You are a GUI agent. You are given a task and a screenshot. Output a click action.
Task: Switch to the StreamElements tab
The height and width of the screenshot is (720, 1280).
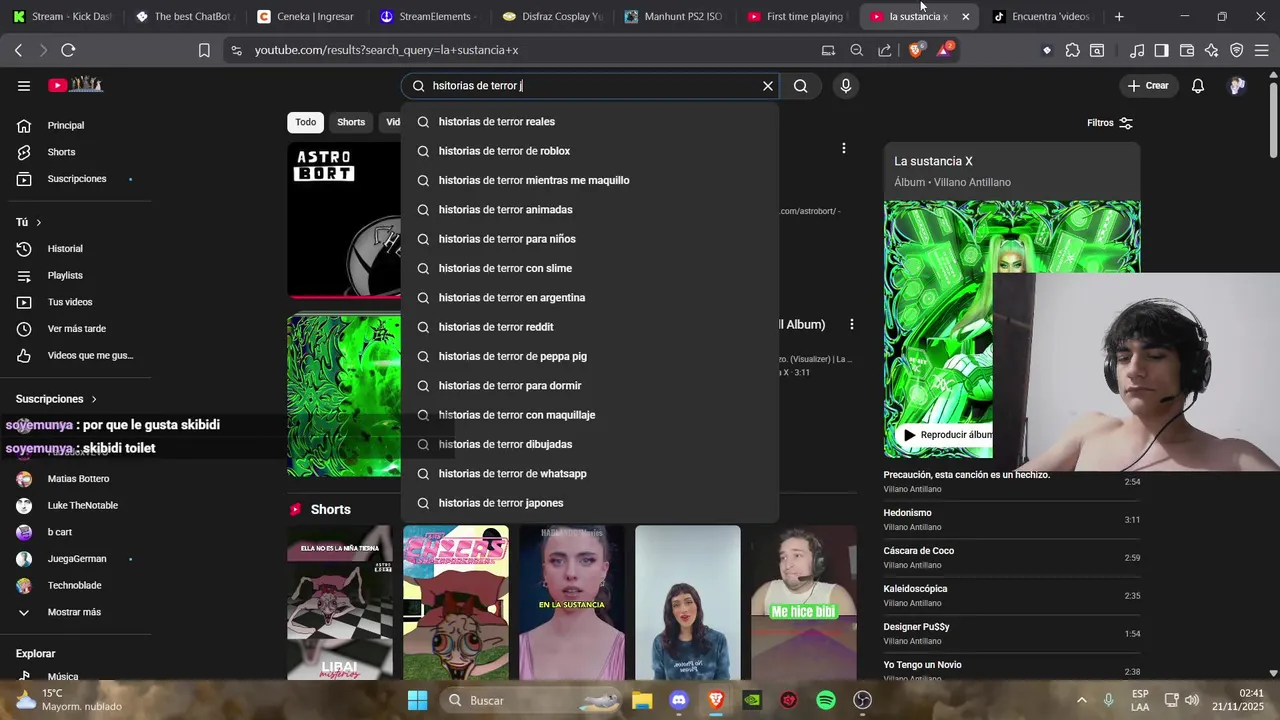point(430,16)
